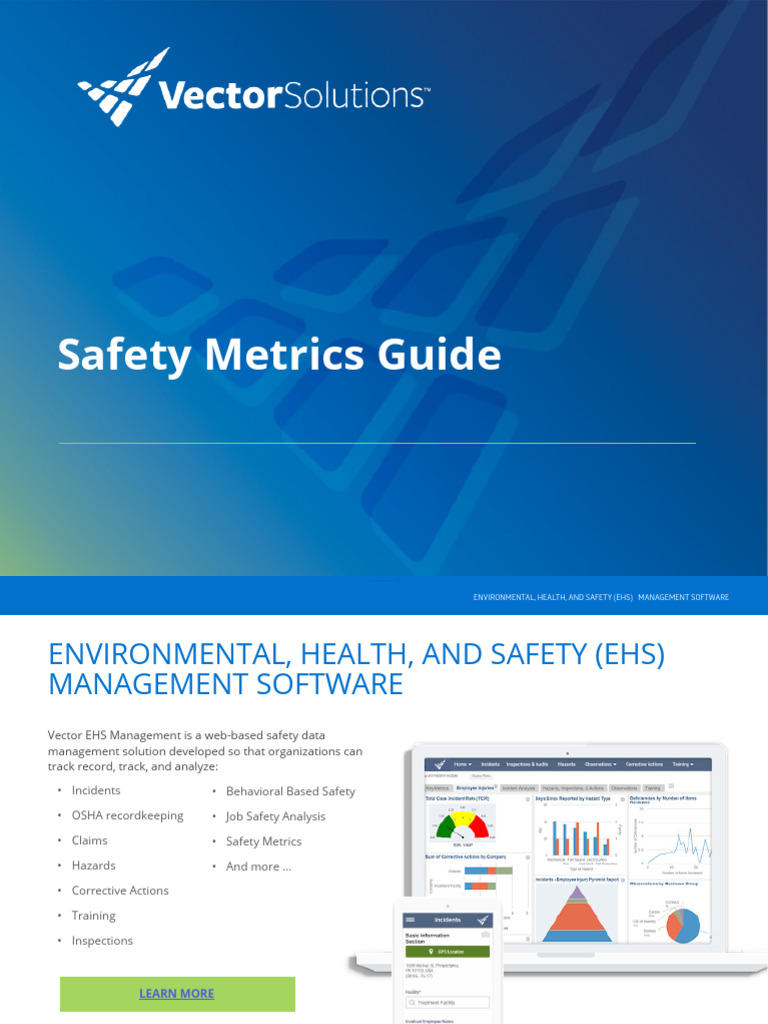Viewport: 768px width, 1024px height.
Task: Click the Deficiencies line chart
Action: (672, 840)
